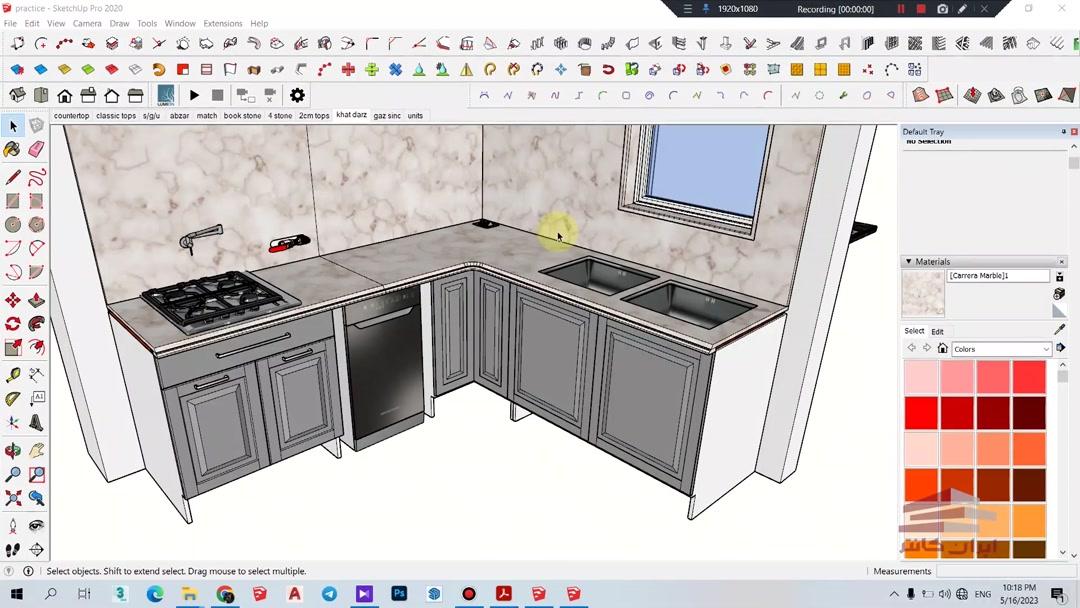Pick the Rectangle tool

13,201
